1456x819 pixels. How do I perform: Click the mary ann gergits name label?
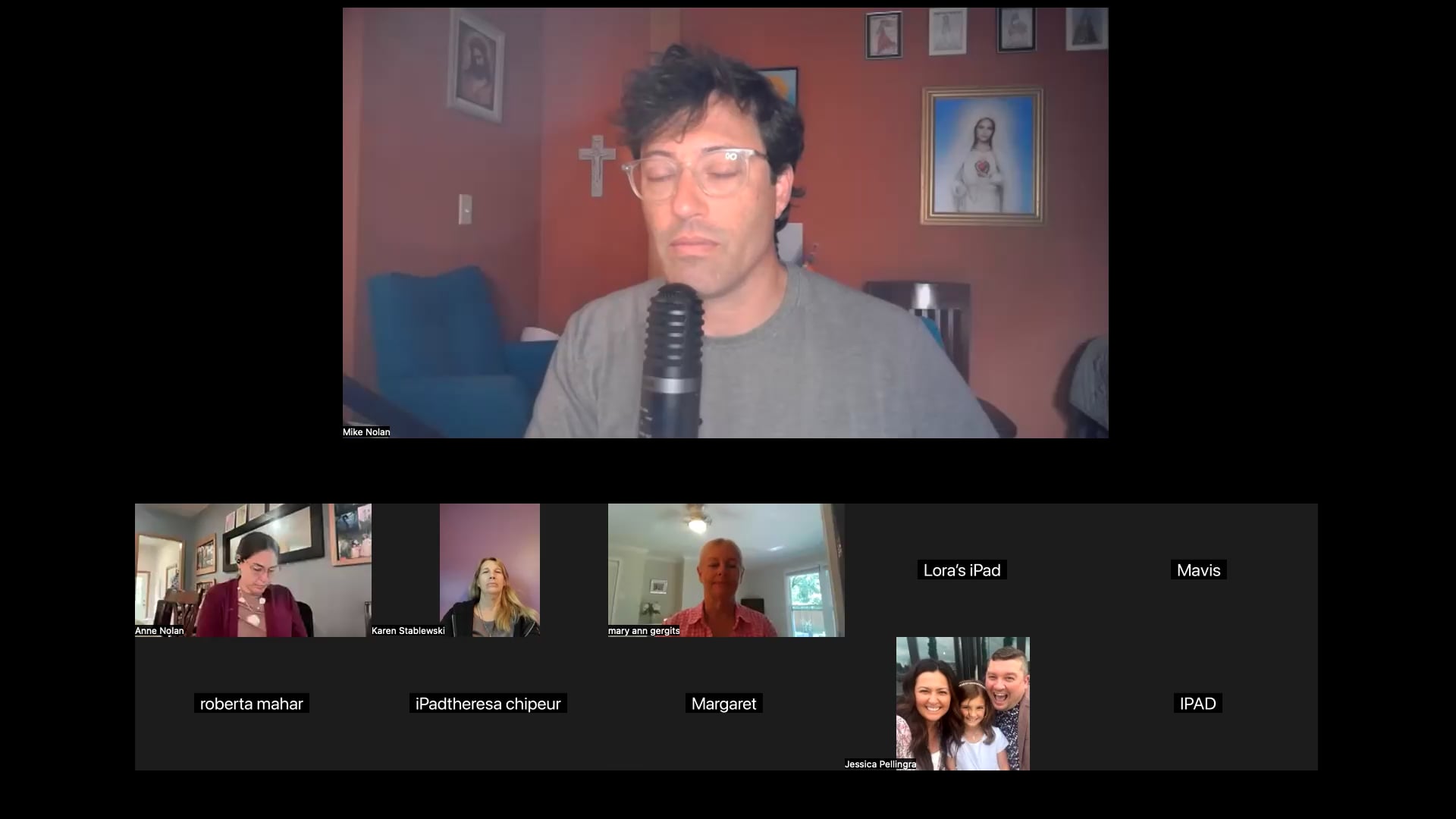tap(644, 631)
